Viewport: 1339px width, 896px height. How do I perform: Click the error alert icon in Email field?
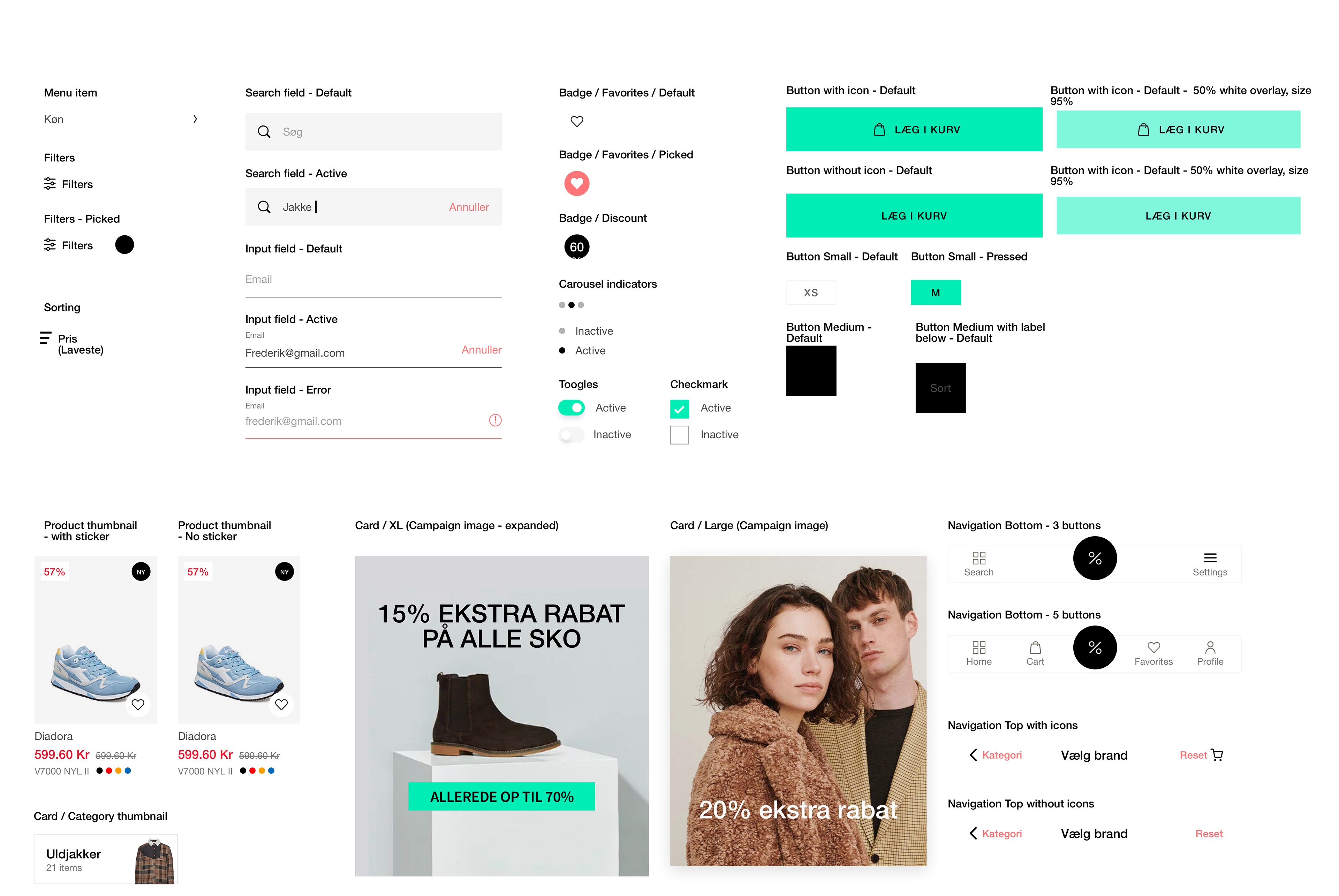(x=495, y=420)
